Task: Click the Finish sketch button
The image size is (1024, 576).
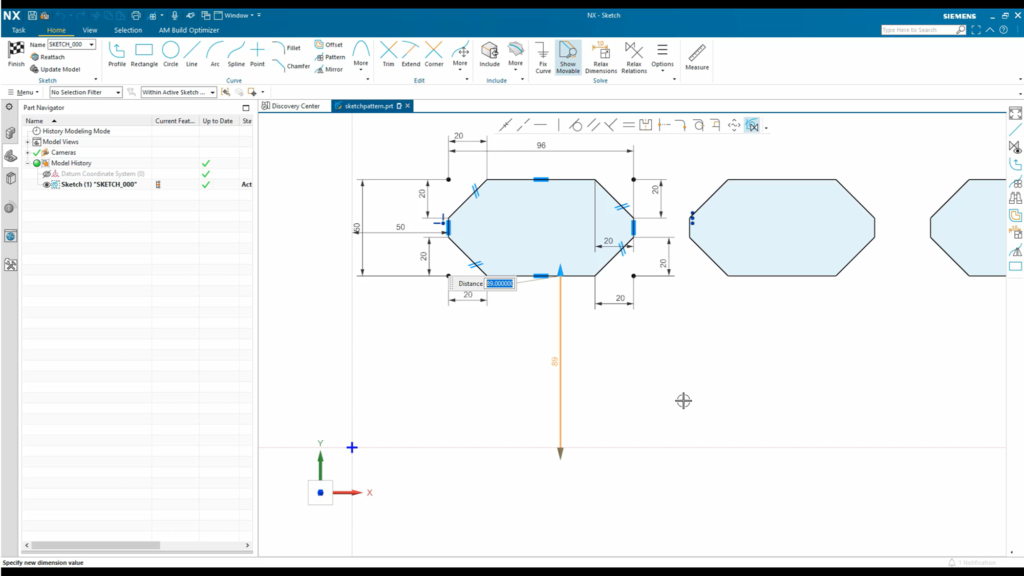Action: pos(15,55)
